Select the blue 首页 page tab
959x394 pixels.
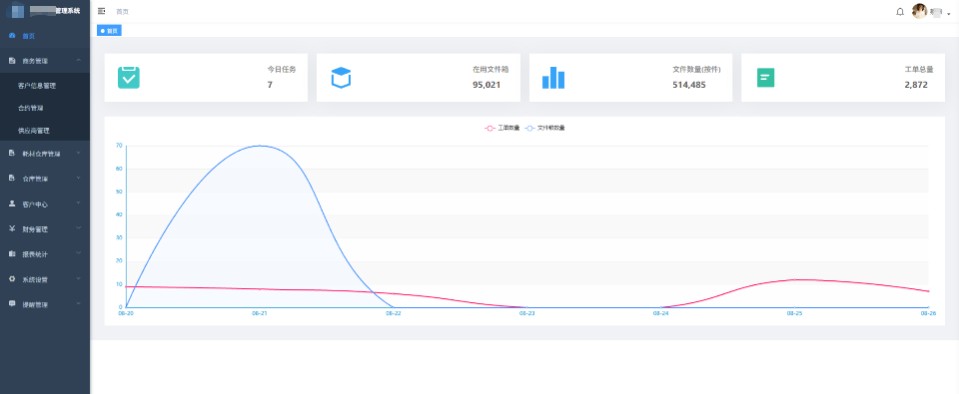pyautogui.click(x=109, y=31)
